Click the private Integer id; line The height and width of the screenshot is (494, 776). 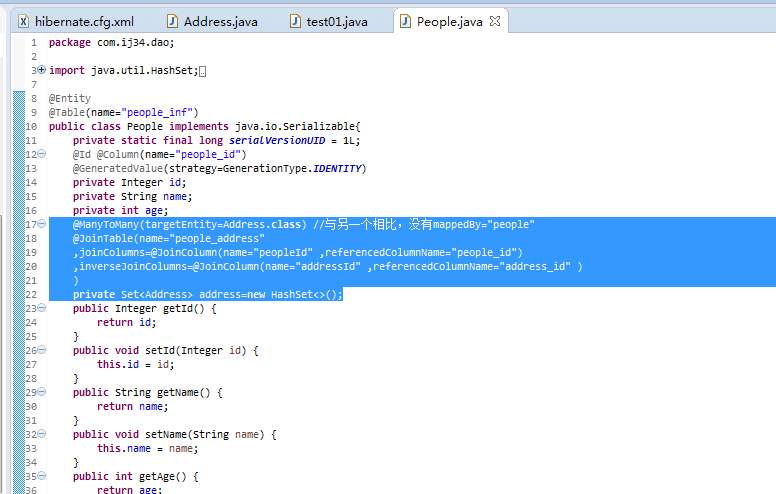pos(130,183)
